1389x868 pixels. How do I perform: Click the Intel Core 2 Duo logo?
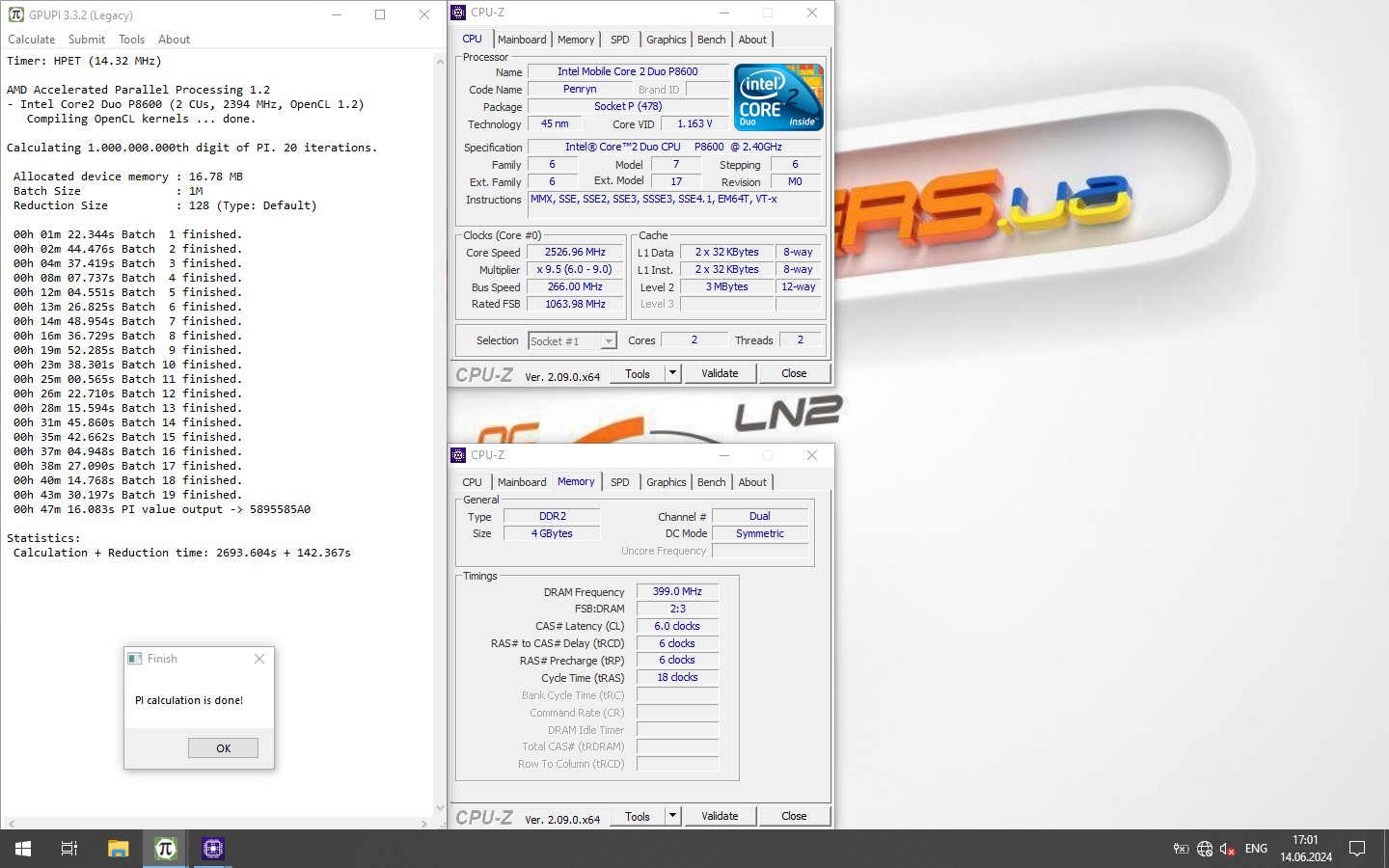click(778, 96)
